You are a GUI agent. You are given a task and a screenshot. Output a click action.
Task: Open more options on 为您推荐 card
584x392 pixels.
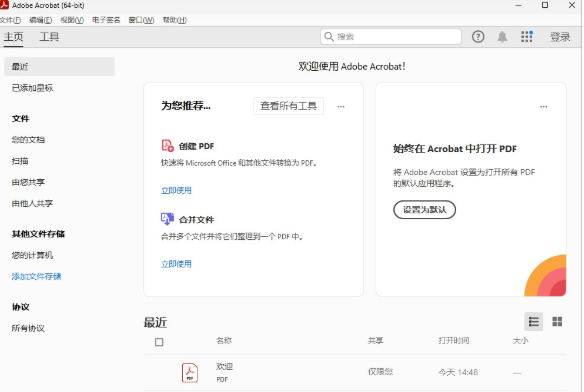point(341,107)
